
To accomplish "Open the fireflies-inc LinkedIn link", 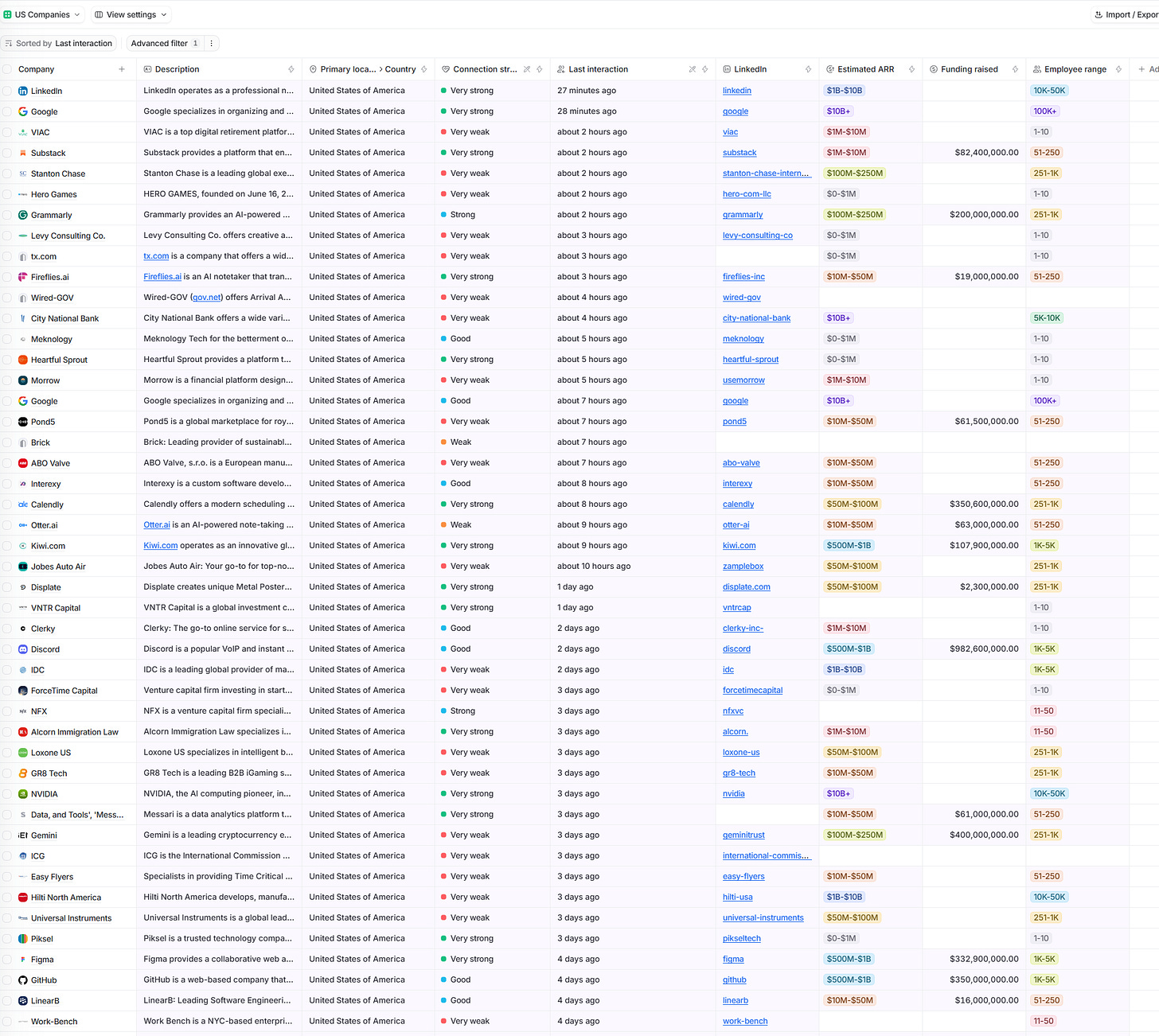I will pyautogui.click(x=743, y=277).
